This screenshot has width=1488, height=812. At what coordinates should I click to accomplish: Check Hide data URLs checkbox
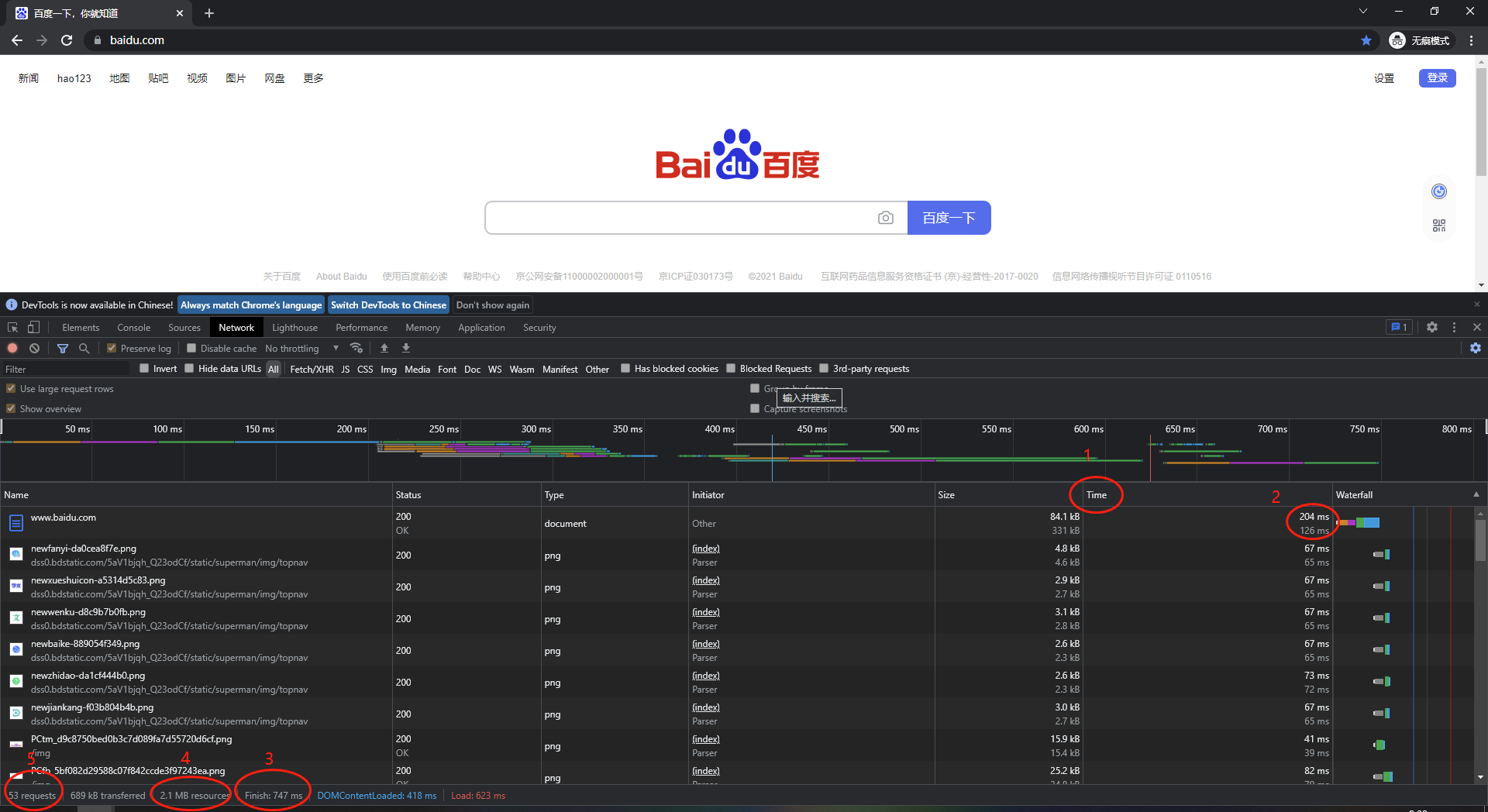point(189,368)
